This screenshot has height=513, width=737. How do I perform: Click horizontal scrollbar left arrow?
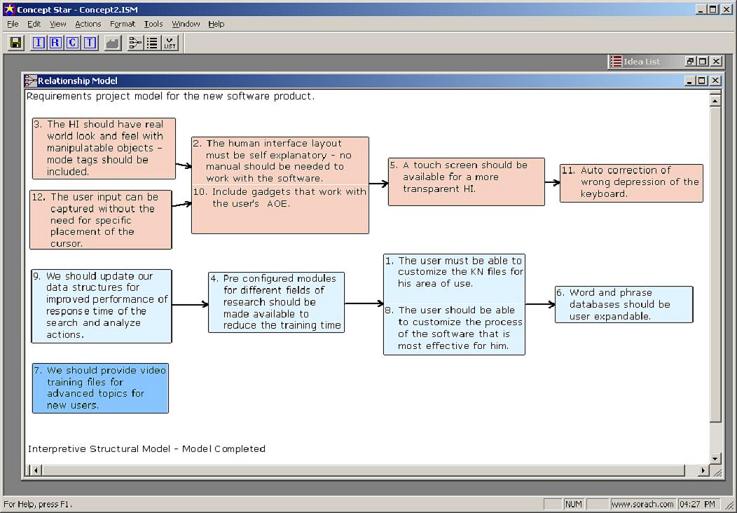click(36, 470)
